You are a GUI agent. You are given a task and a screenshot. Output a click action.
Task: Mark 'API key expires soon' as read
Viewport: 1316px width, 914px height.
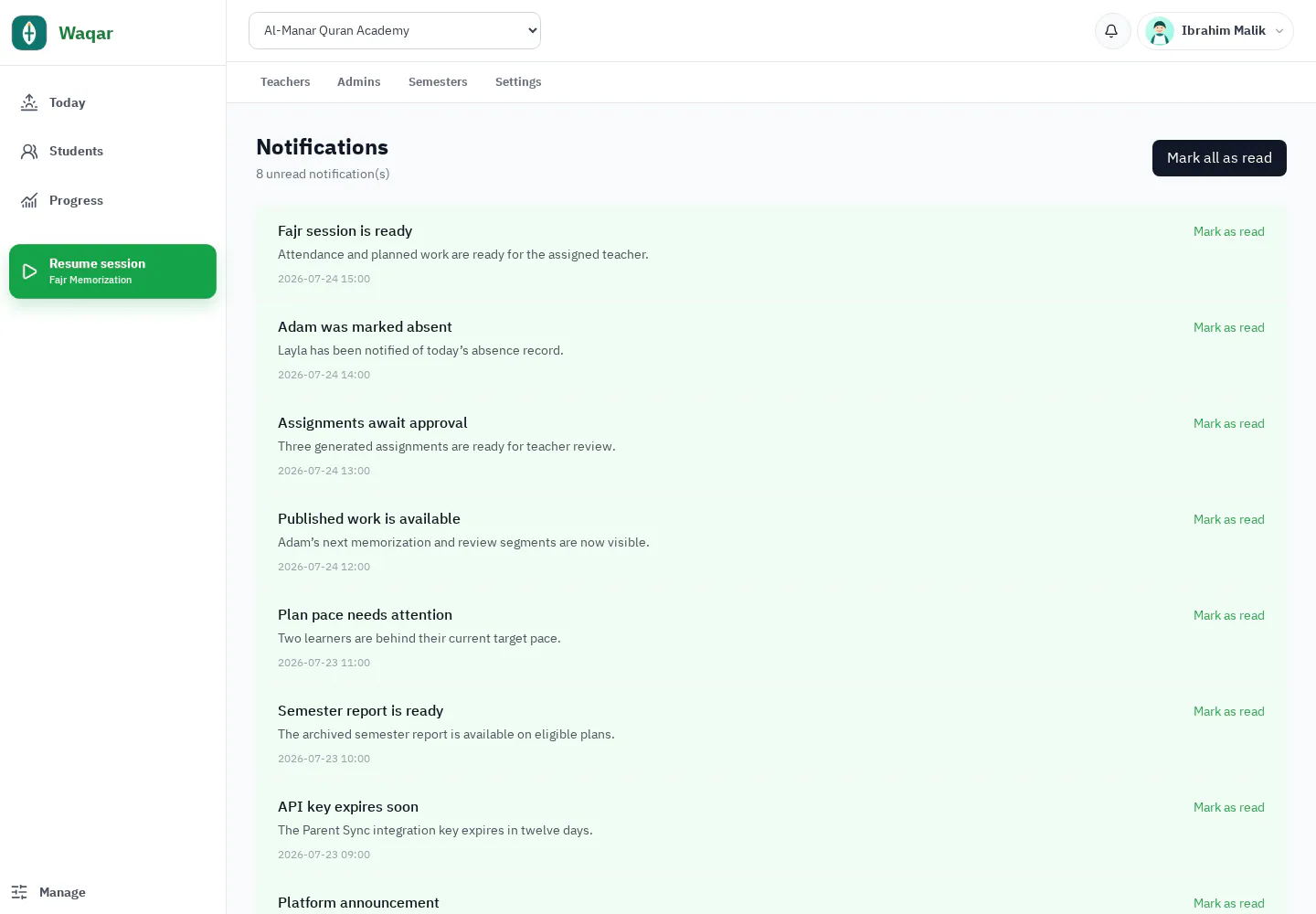[x=1228, y=808]
